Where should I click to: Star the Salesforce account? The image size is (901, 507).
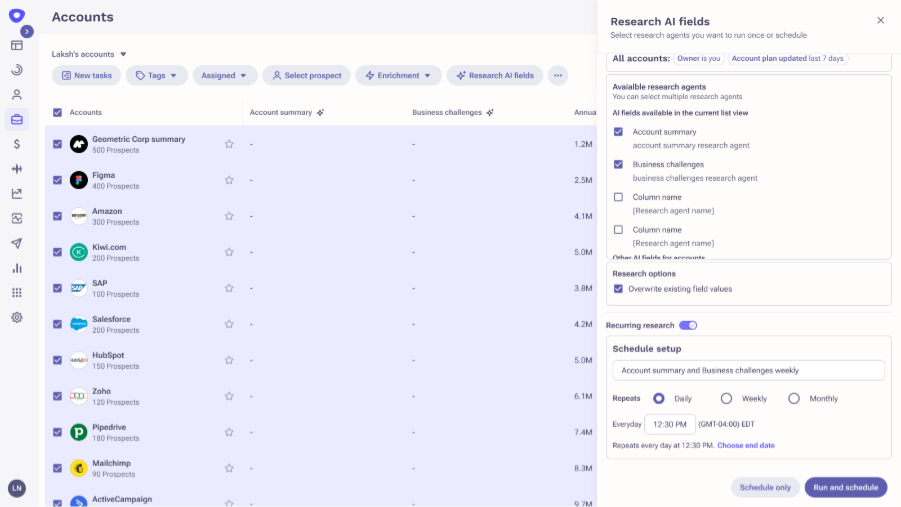tap(229, 324)
